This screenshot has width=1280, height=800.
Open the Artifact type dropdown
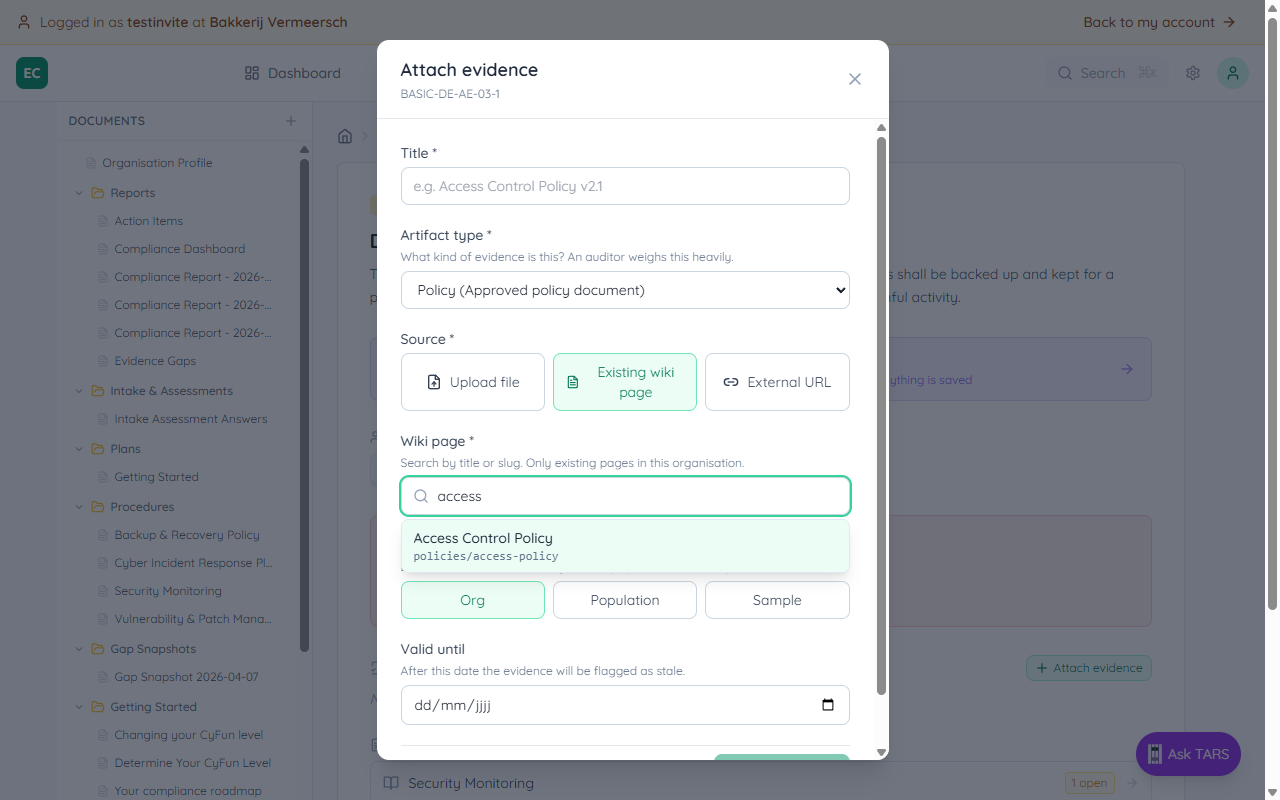coord(624,289)
